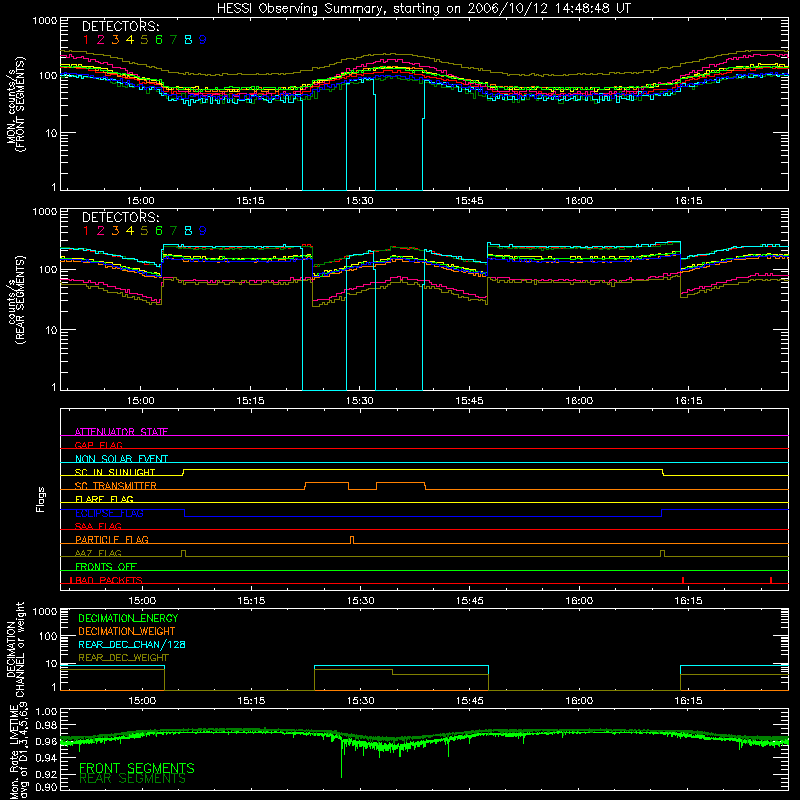Screen dimensions: 800x800
Task: Click the PARTICLE FLAG label
Action: pyautogui.click(x=112, y=540)
